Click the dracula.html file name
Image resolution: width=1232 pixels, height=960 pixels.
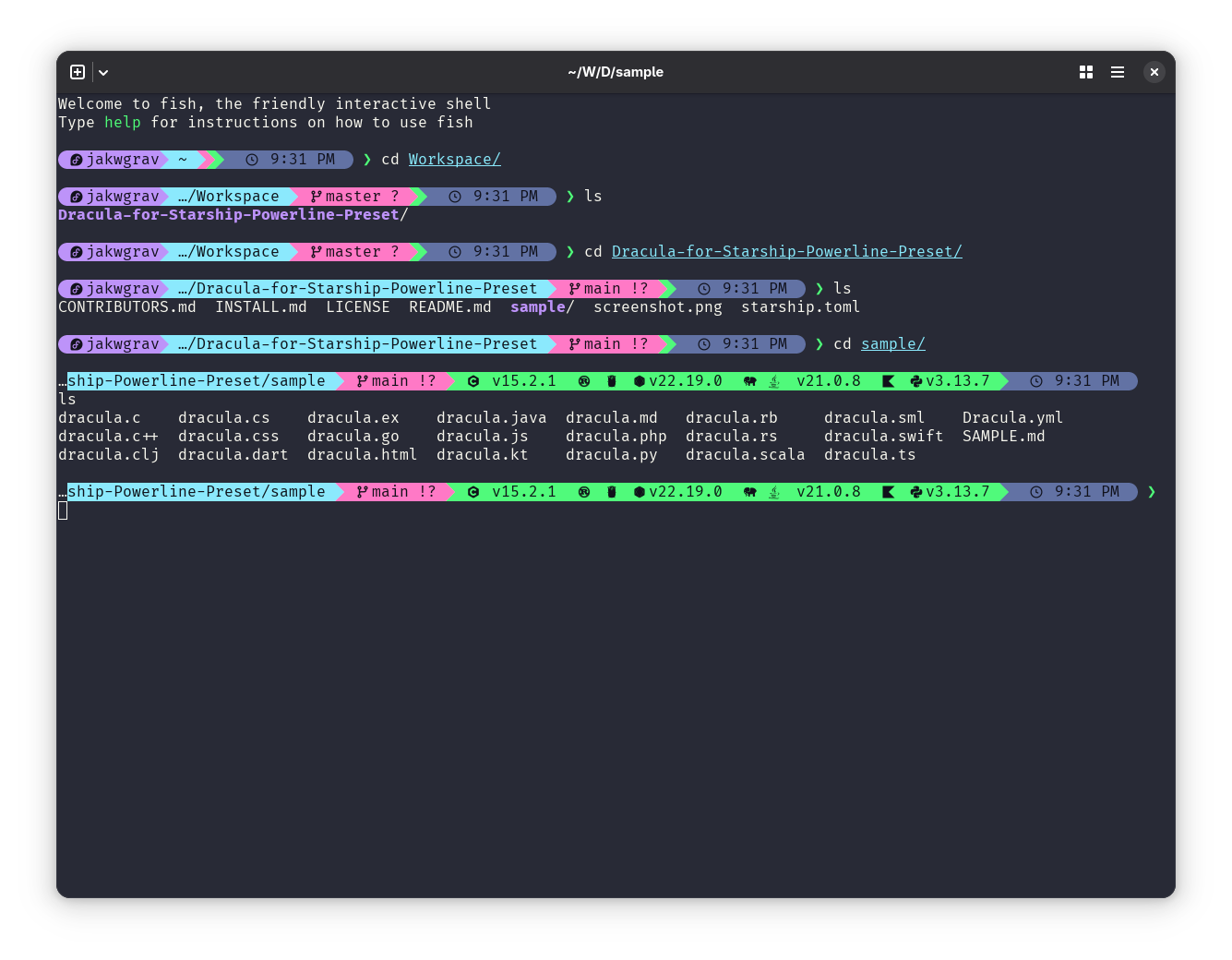(363, 455)
